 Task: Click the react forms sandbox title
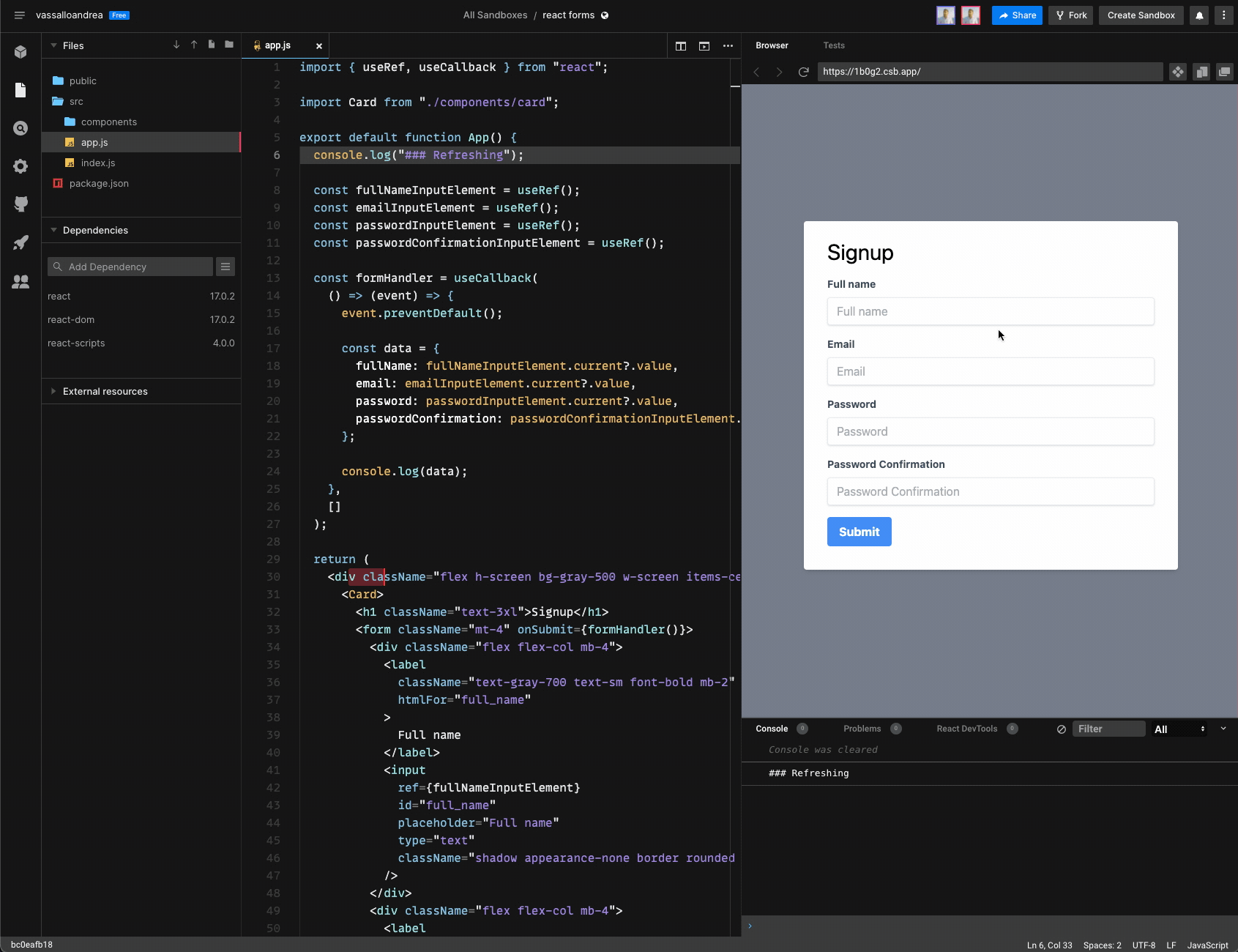568,15
